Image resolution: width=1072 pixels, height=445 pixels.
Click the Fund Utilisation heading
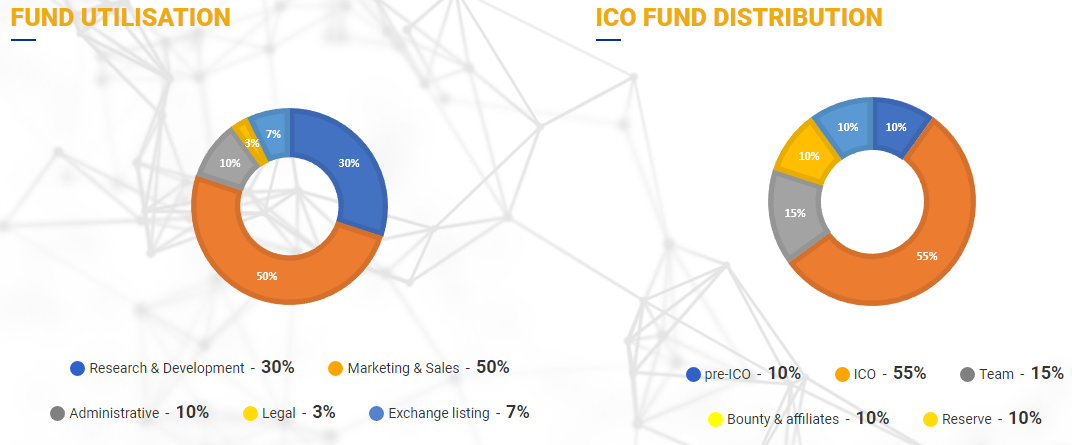[x=120, y=17]
